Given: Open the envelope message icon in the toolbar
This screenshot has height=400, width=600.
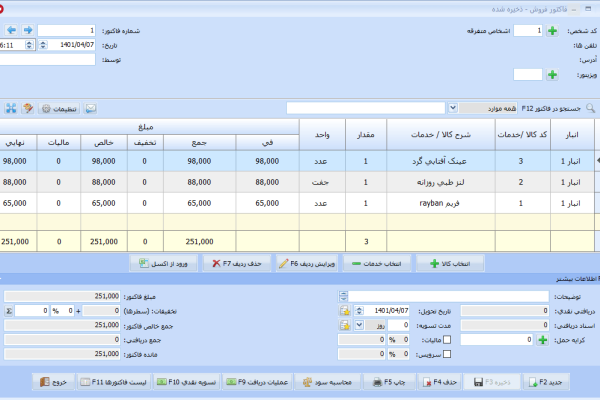Looking at the screenshot, I should pos(91,109).
